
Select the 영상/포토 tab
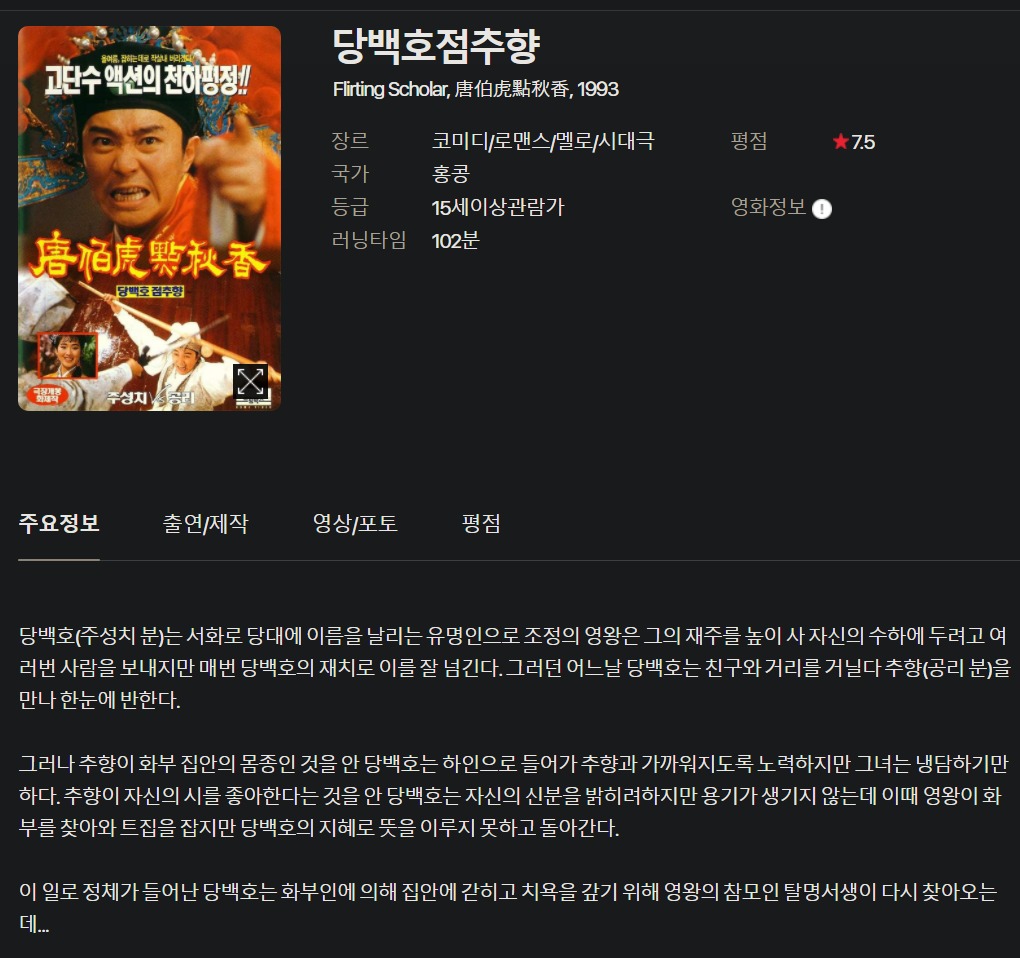[355, 523]
